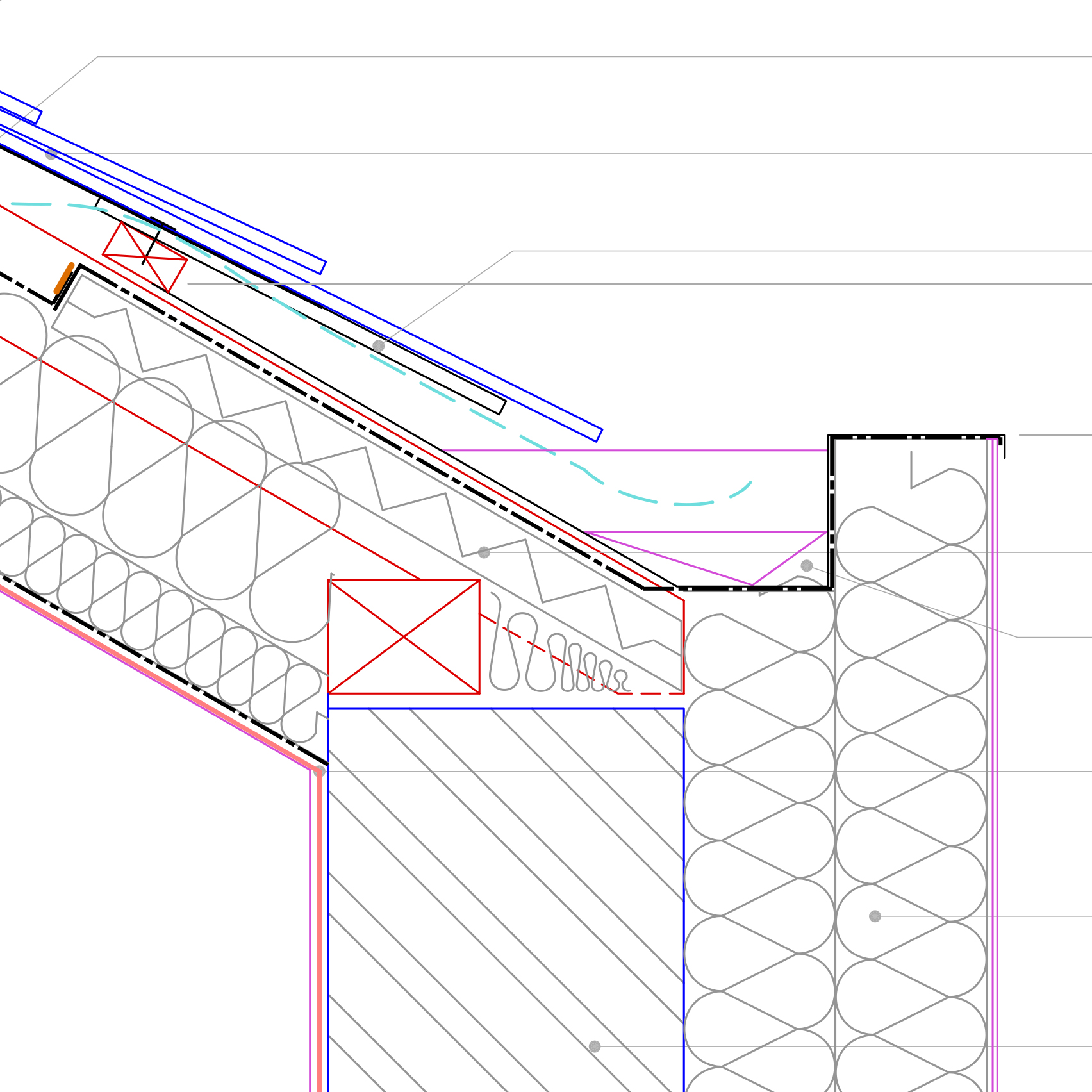1092x1092 pixels.
Task: Click the leader dot in the zigzag roof insulation
Action: [x=484, y=552]
